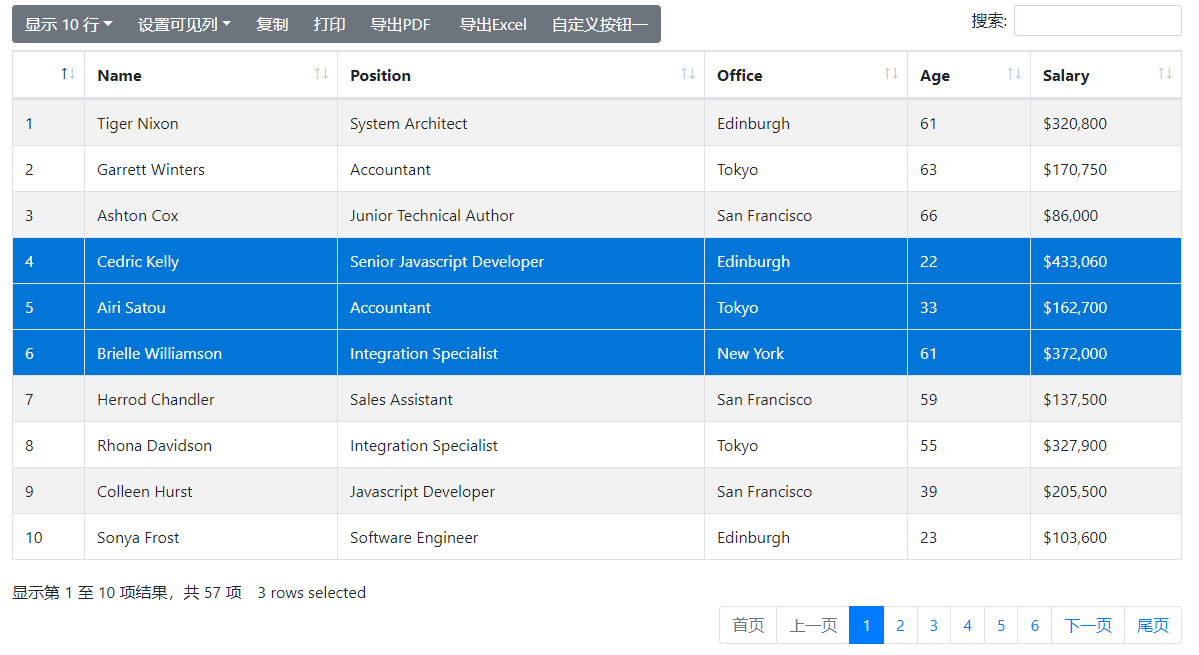Screen dimensions: 1199x655
Task: Click the New York office cell
Action: pyautogui.click(x=805, y=352)
